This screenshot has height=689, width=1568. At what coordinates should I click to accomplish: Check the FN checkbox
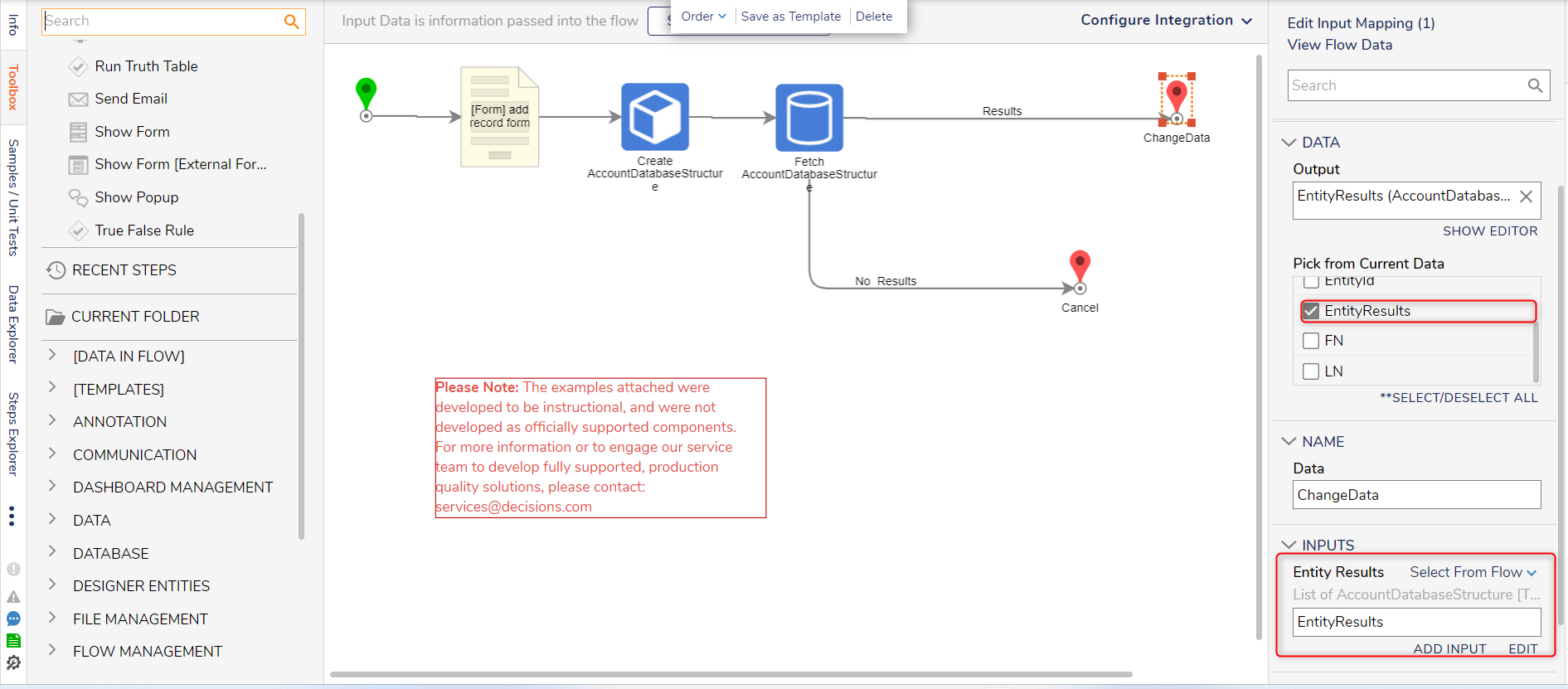[1311, 341]
